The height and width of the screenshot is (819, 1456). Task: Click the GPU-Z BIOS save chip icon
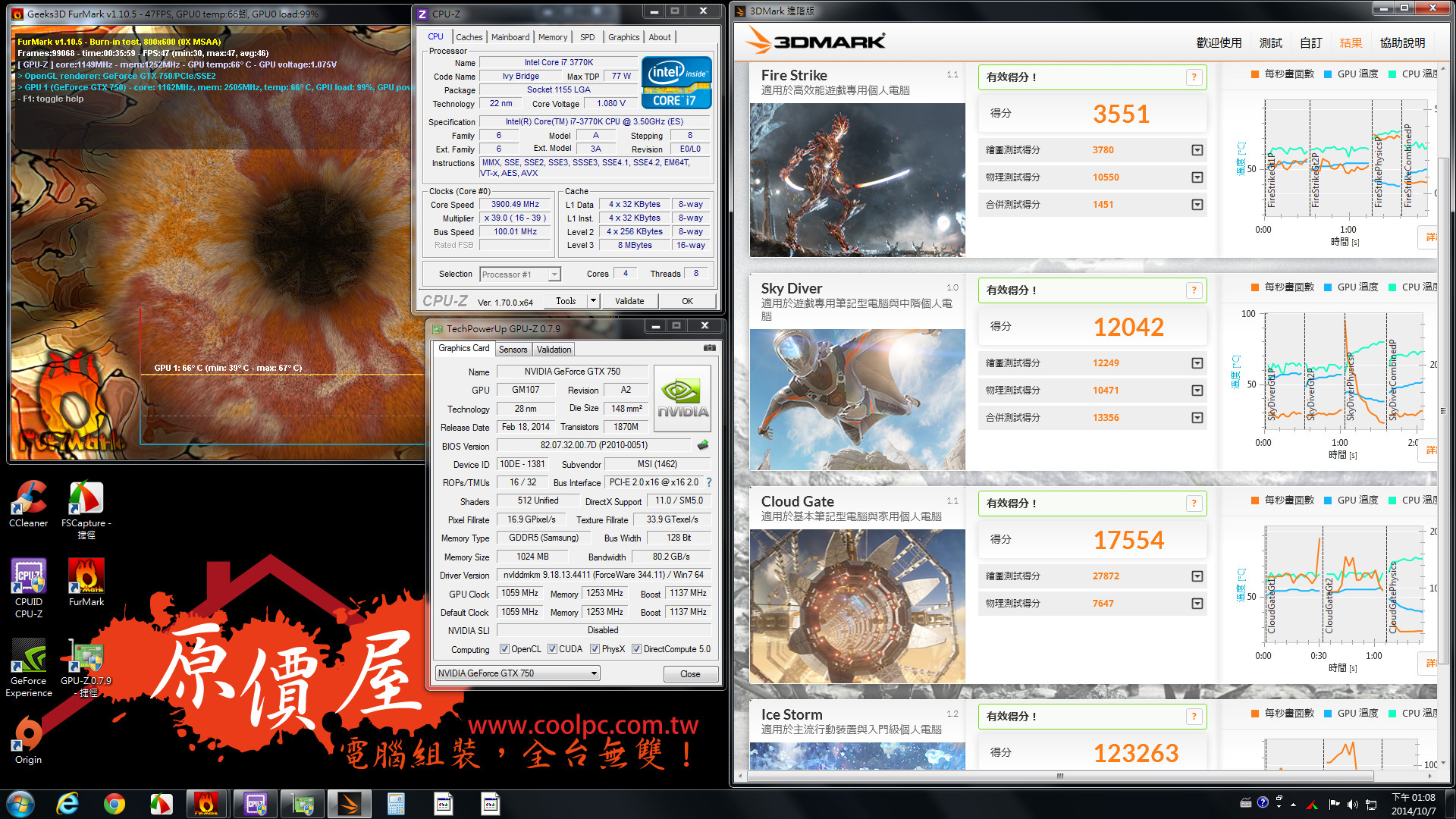[703, 445]
